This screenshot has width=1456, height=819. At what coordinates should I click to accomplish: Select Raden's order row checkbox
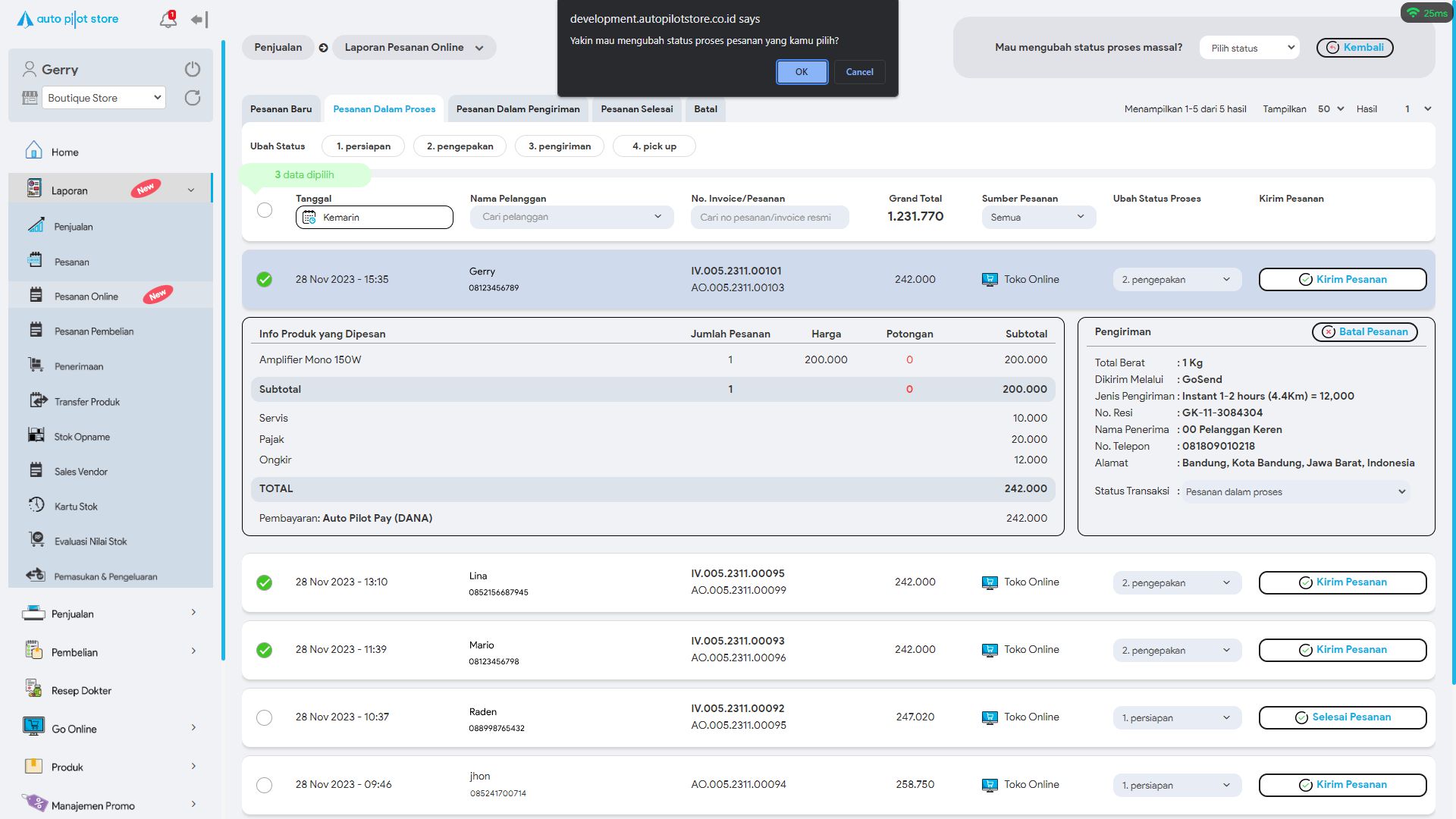coord(264,717)
